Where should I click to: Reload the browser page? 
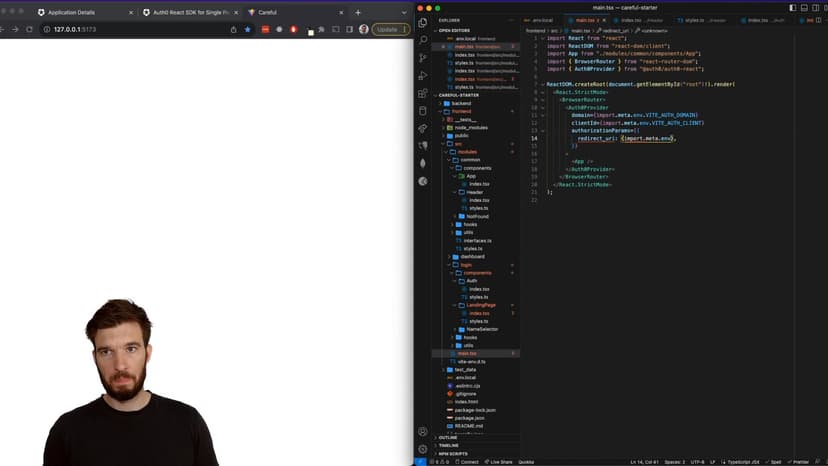29,29
